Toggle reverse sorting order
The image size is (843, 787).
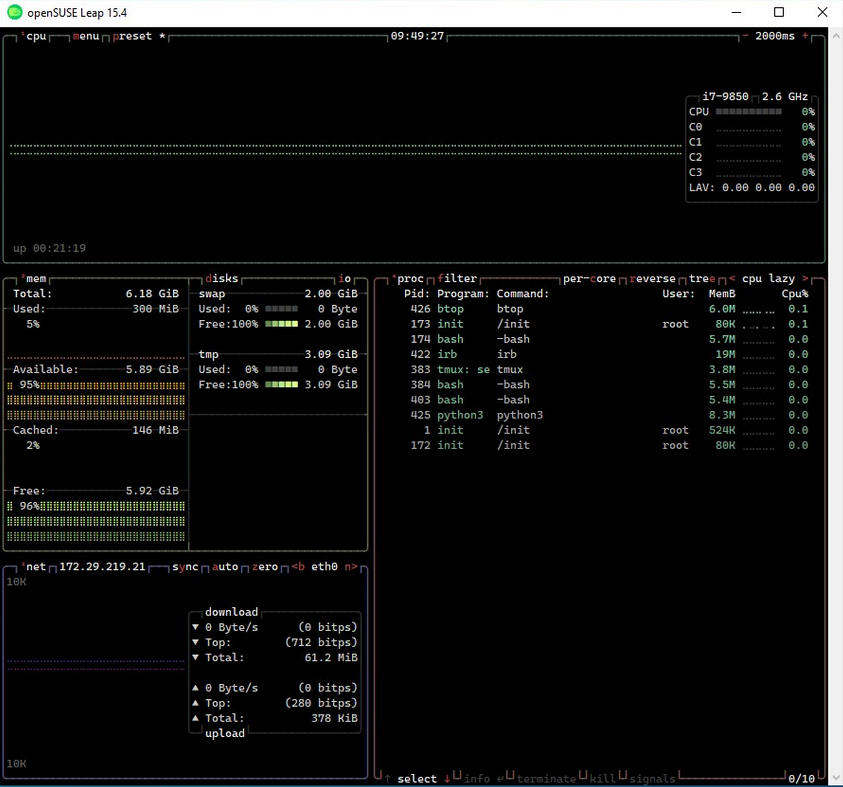click(652, 278)
